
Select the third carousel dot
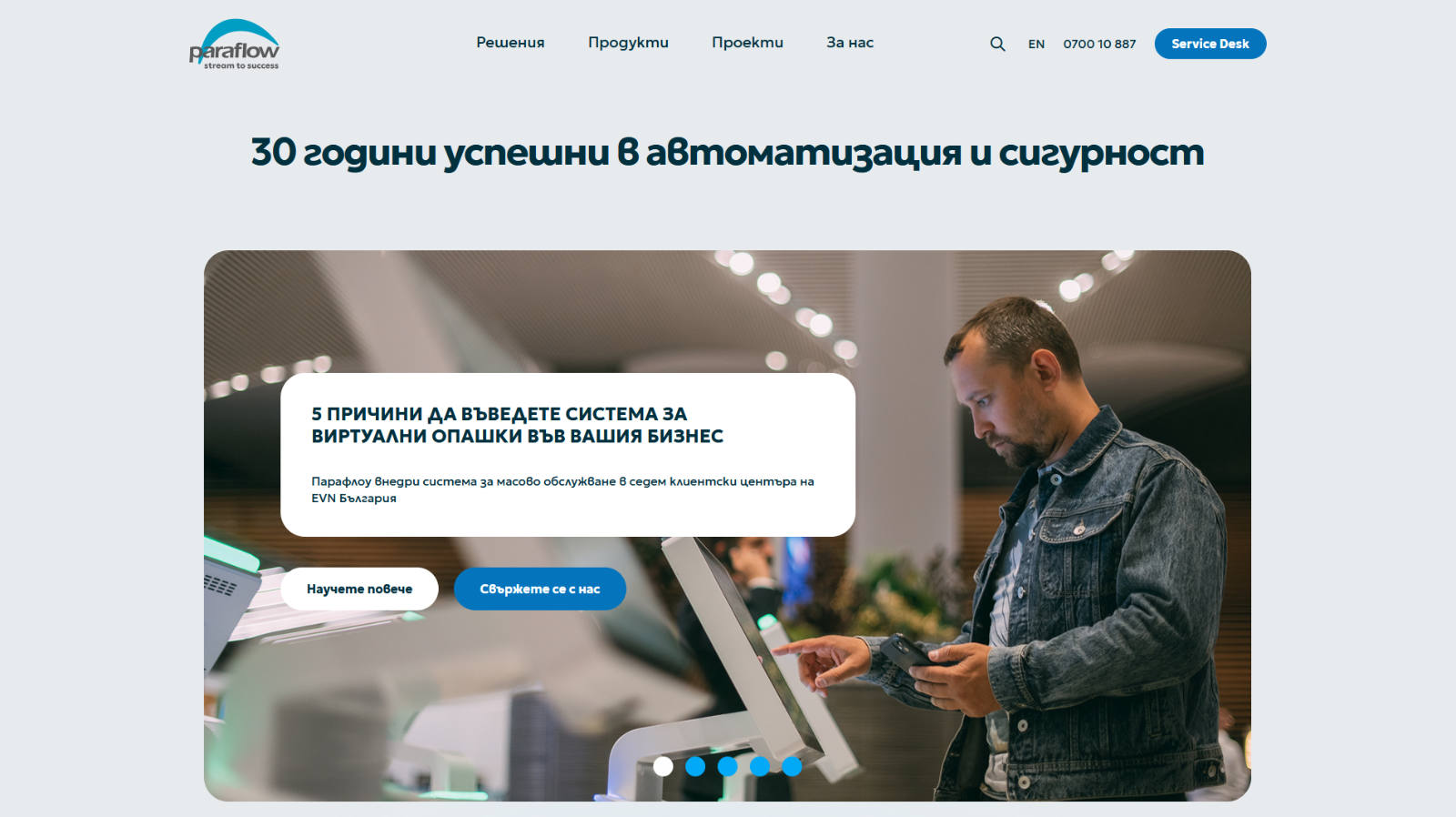point(728,766)
